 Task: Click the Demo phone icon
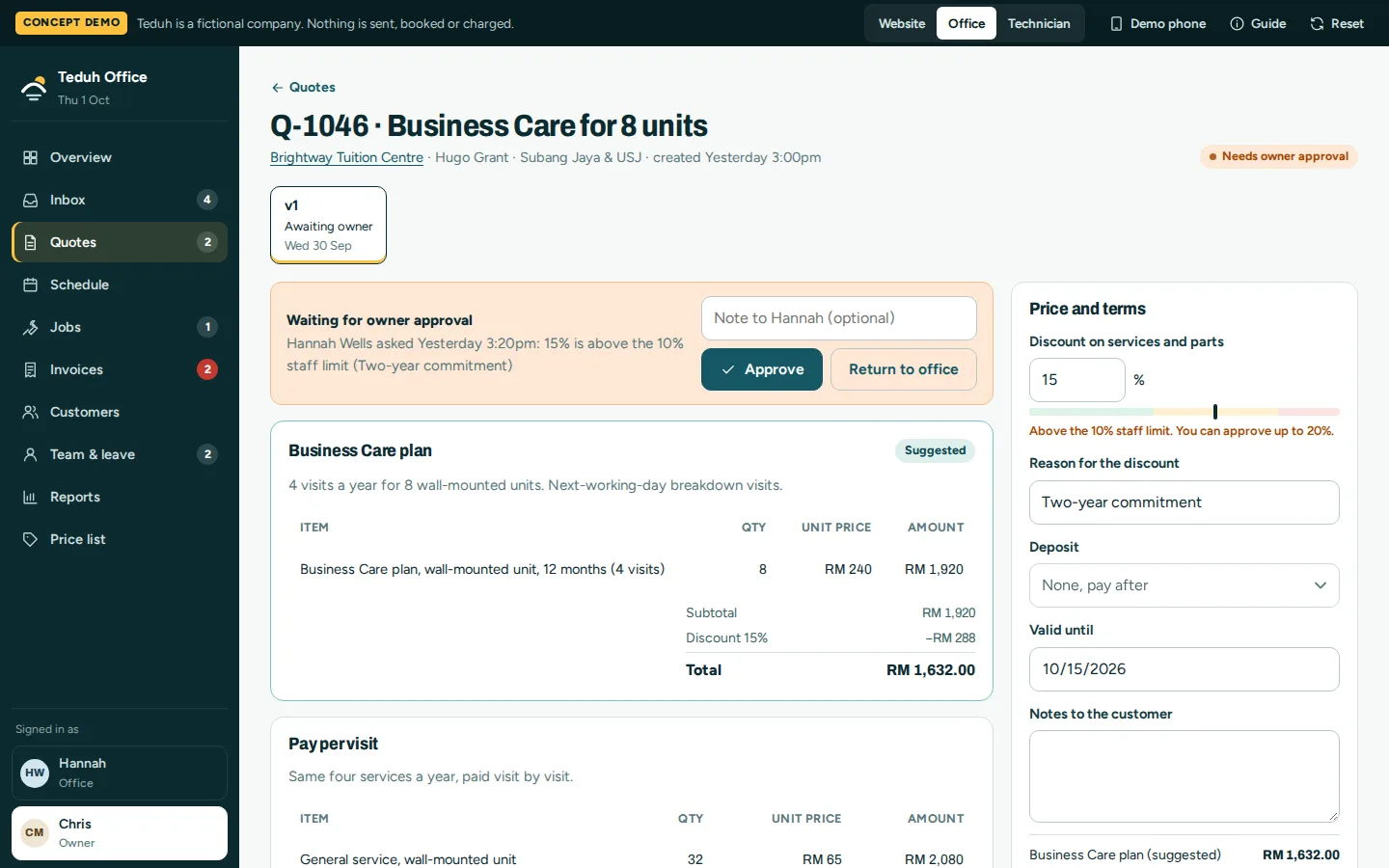pos(1116,23)
